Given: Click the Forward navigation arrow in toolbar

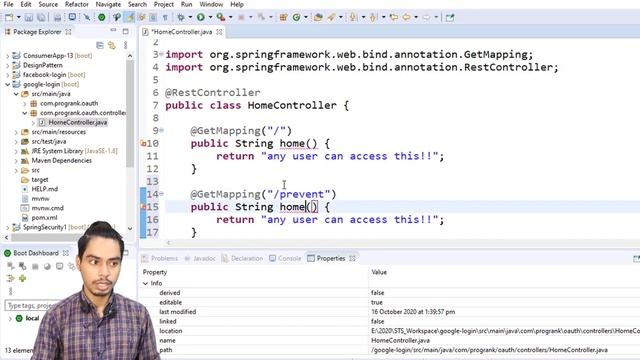Looking at the screenshot, I should [427, 18].
